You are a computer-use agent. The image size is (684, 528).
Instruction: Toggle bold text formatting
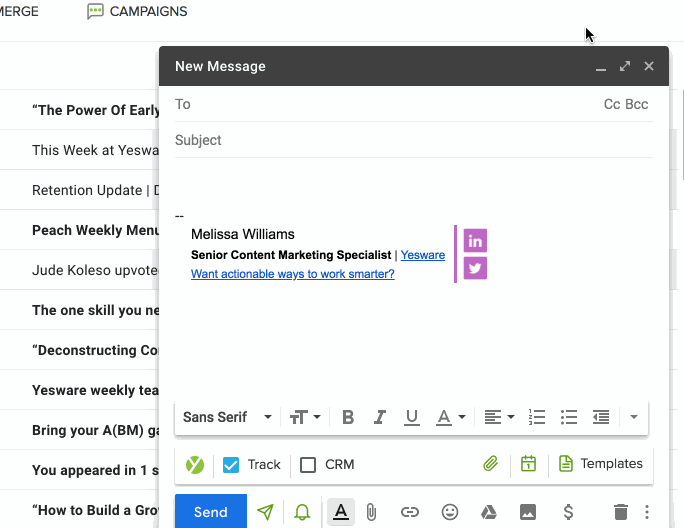(x=348, y=417)
